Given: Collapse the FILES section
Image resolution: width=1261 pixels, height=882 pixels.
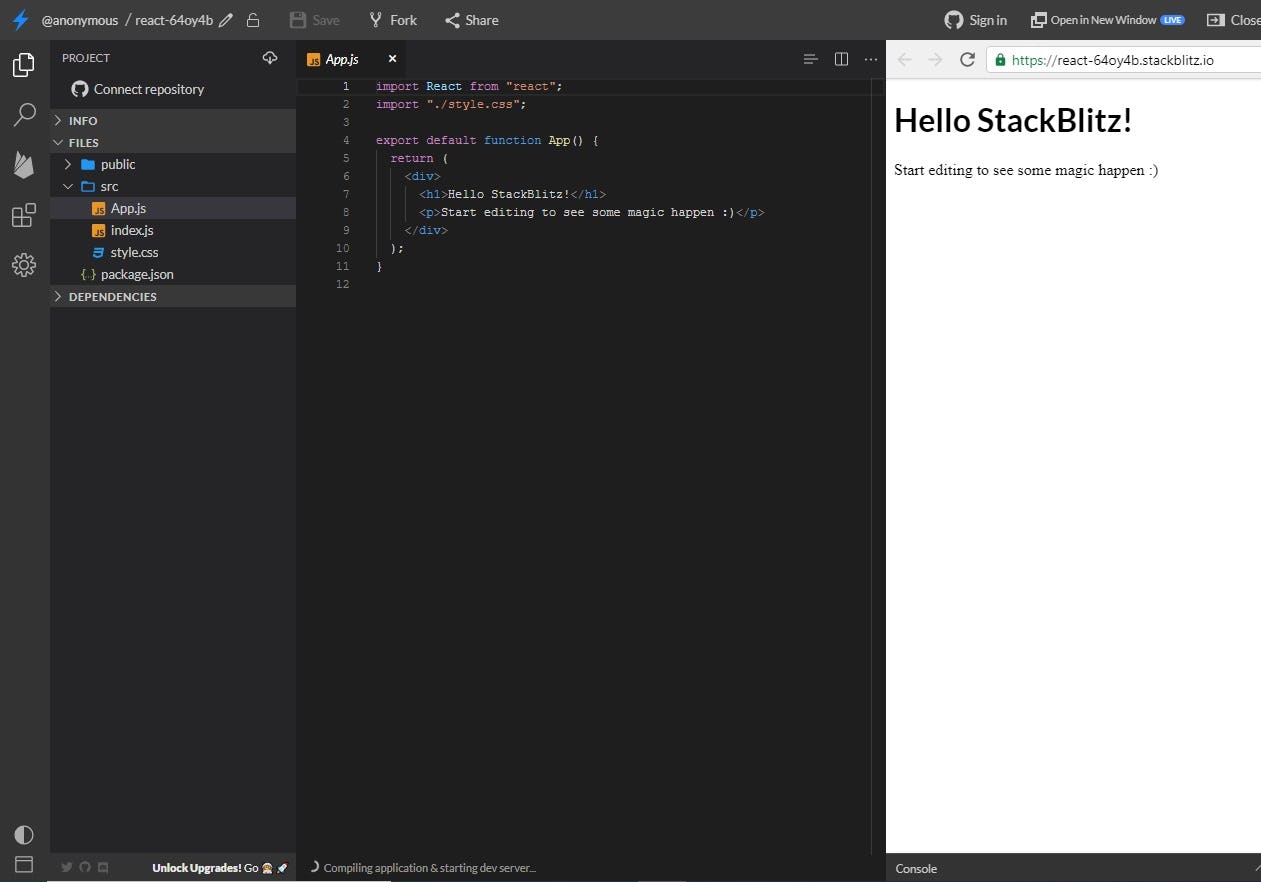Looking at the screenshot, I should coord(83,142).
